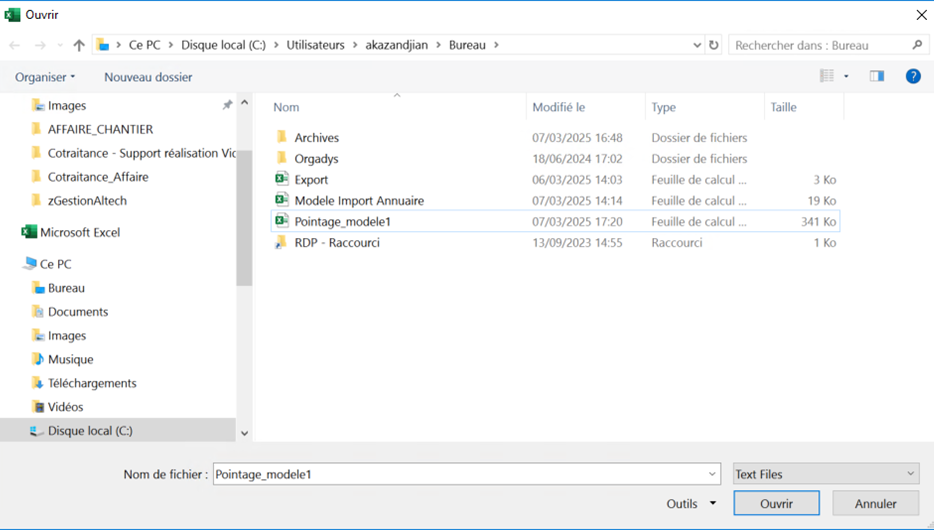Select Disque local (C:) in sidebar
Image resolution: width=934 pixels, height=530 pixels.
[x=90, y=431]
